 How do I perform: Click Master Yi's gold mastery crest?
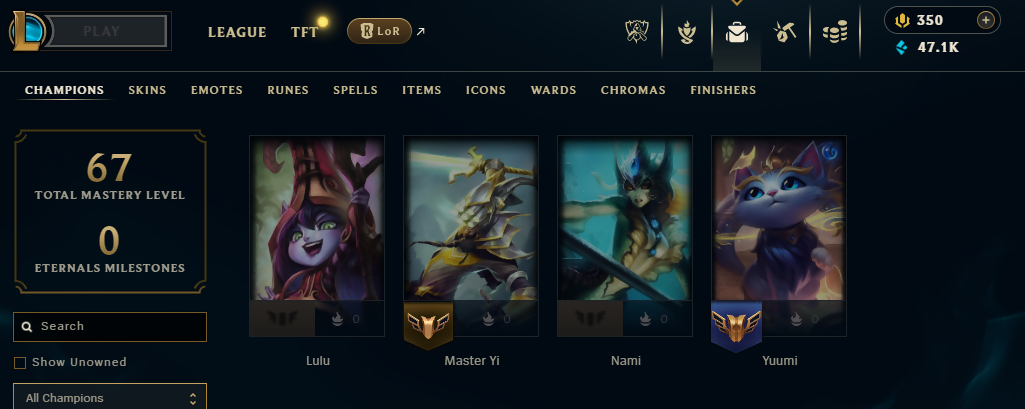[x=428, y=325]
